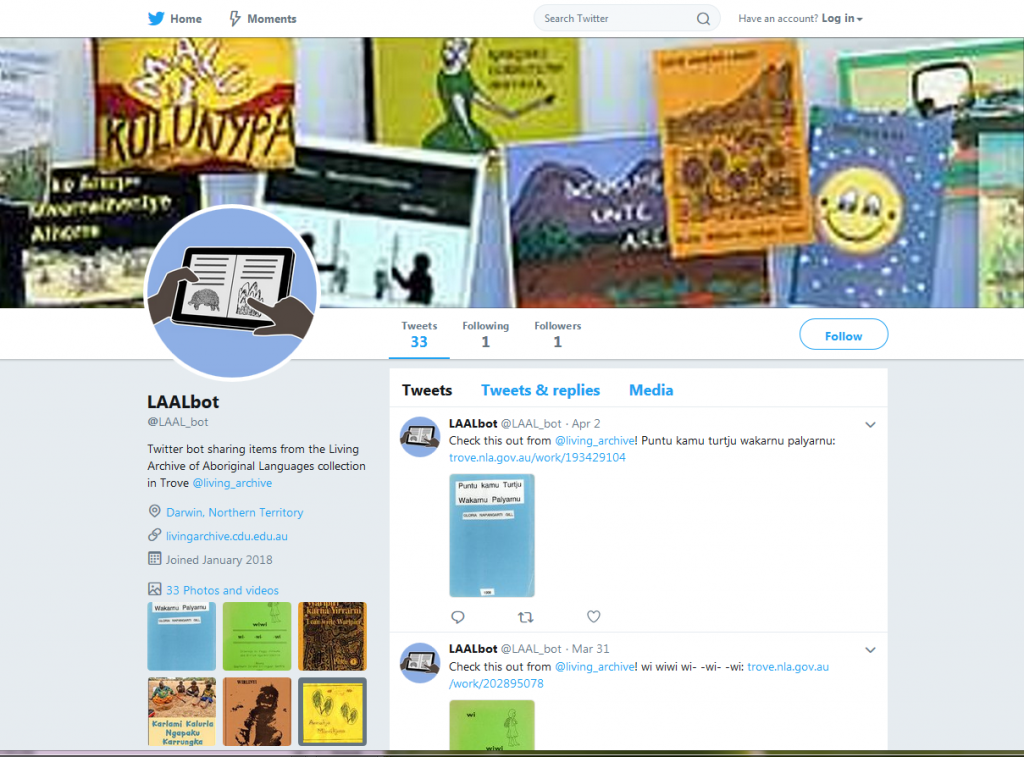
Task: Open options chevron on Mar 31 tweet
Action: pos(870,650)
